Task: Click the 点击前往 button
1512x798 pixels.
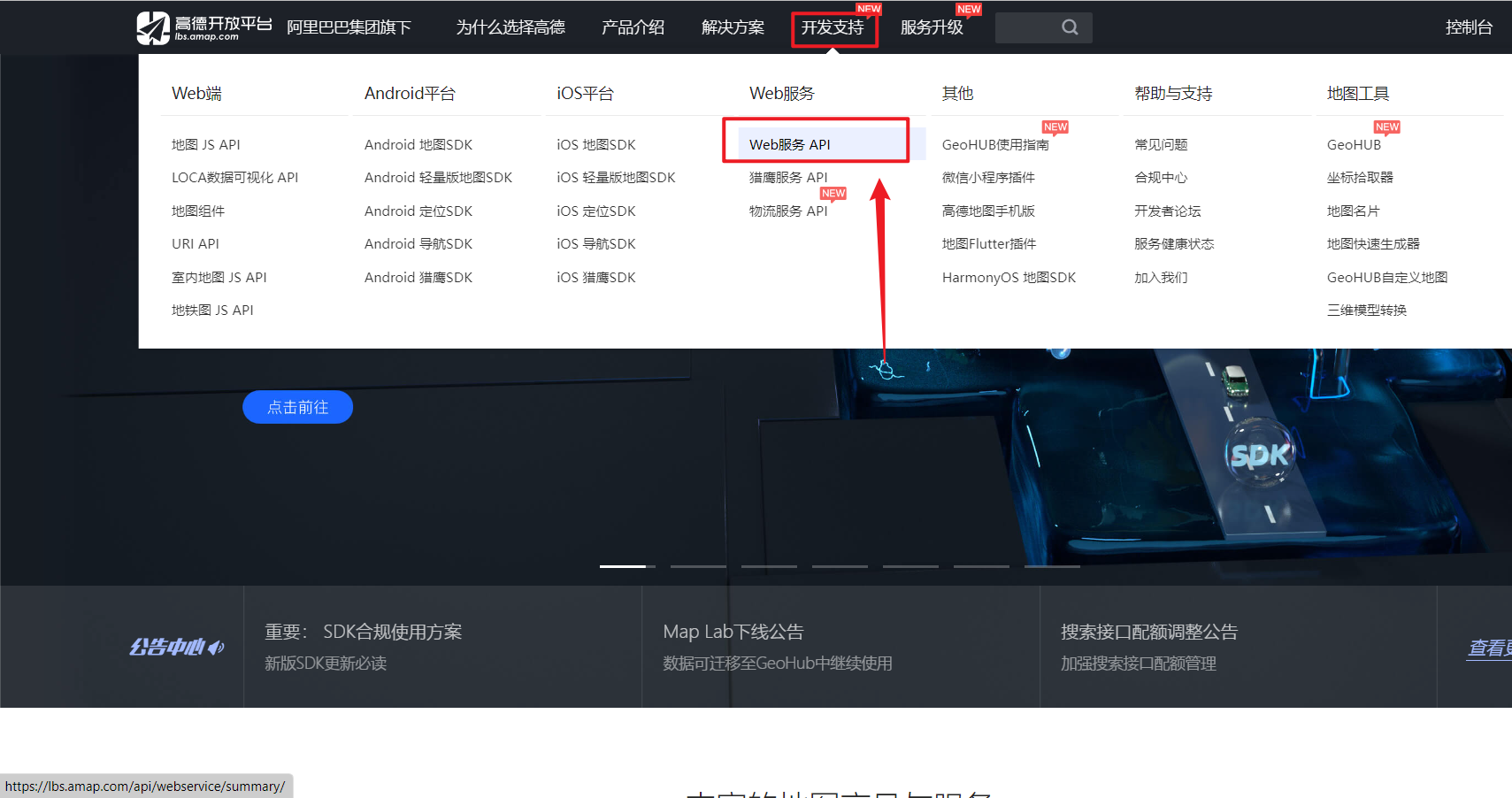Action: pyautogui.click(x=297, y=407)
